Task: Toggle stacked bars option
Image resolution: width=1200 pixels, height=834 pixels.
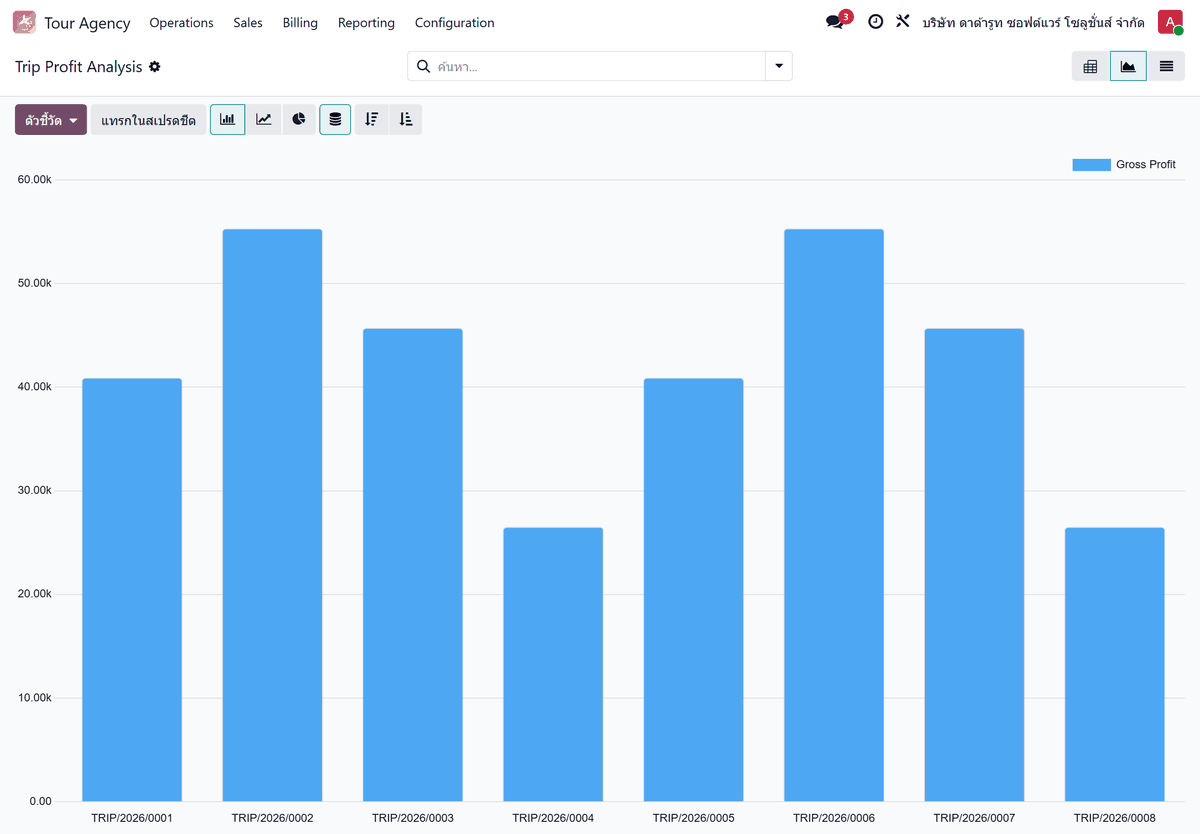Action: [x=335, y=120]
